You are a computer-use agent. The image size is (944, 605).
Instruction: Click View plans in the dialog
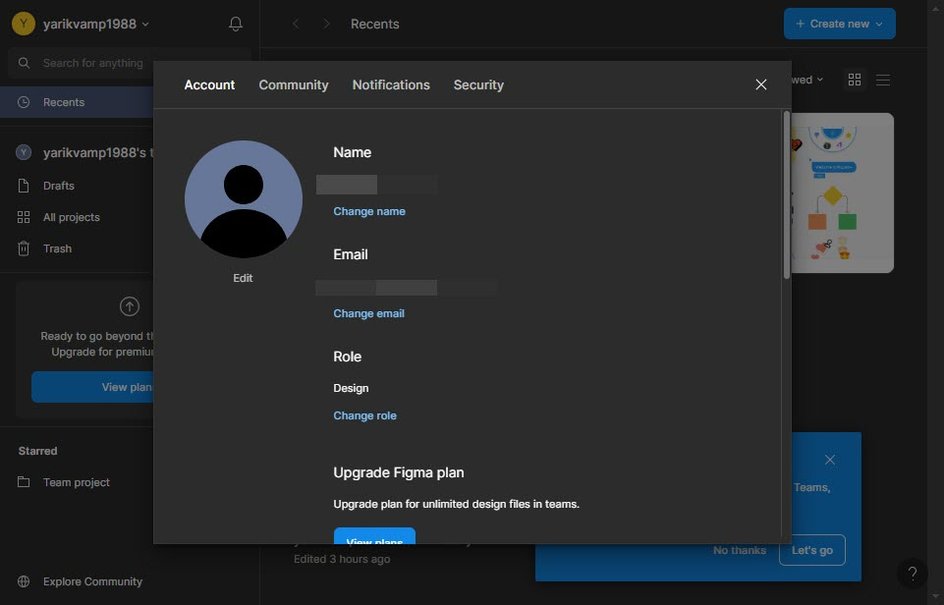point(374,536)
